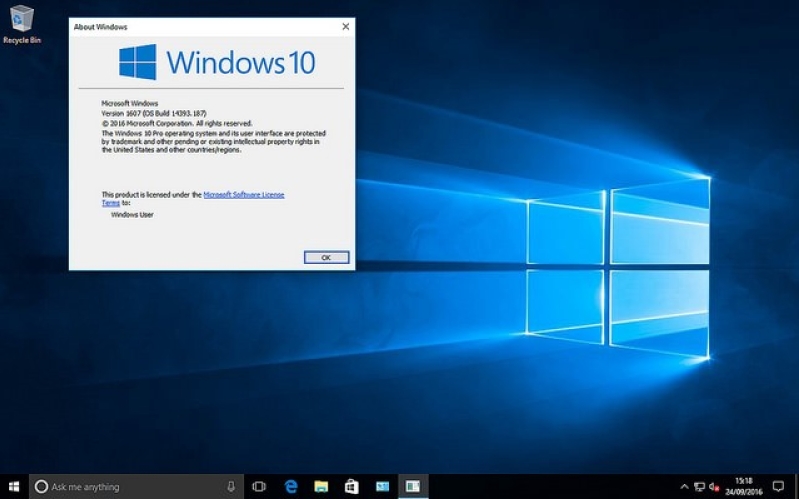
Task: Launch Microsoft Edge from the taskbar
Action: coord(291,487)
